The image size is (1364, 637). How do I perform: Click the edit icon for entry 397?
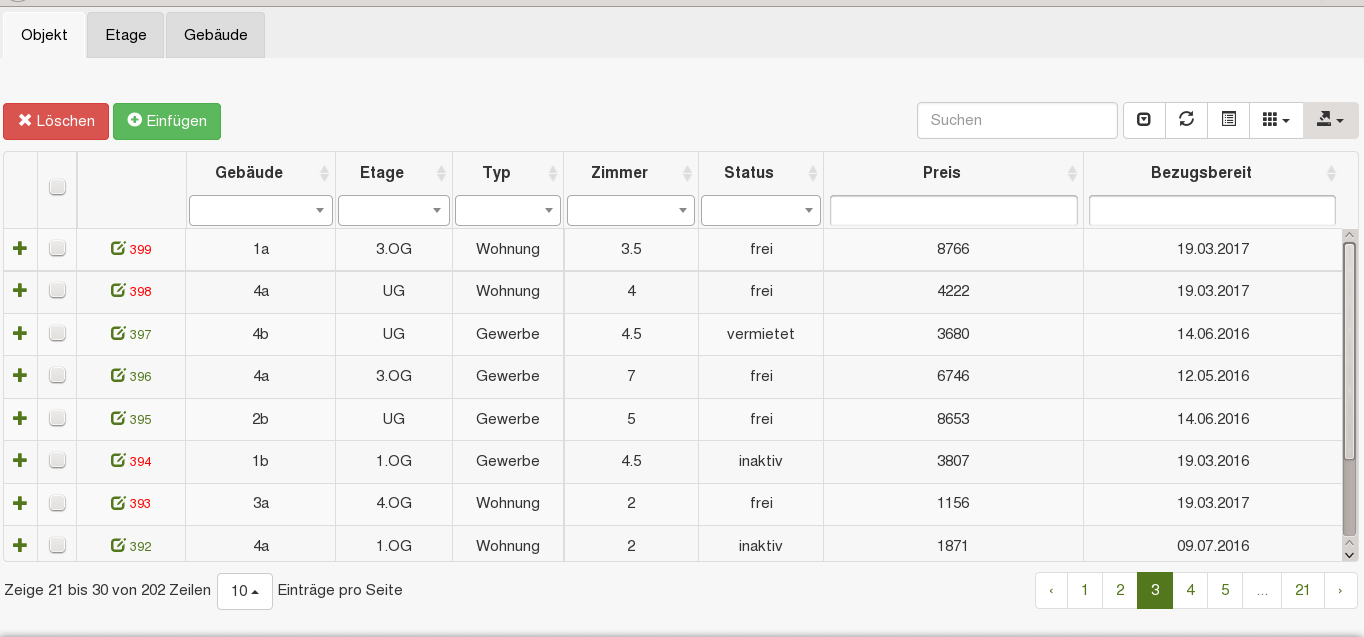pyautogui.click(x=118, y=333)
